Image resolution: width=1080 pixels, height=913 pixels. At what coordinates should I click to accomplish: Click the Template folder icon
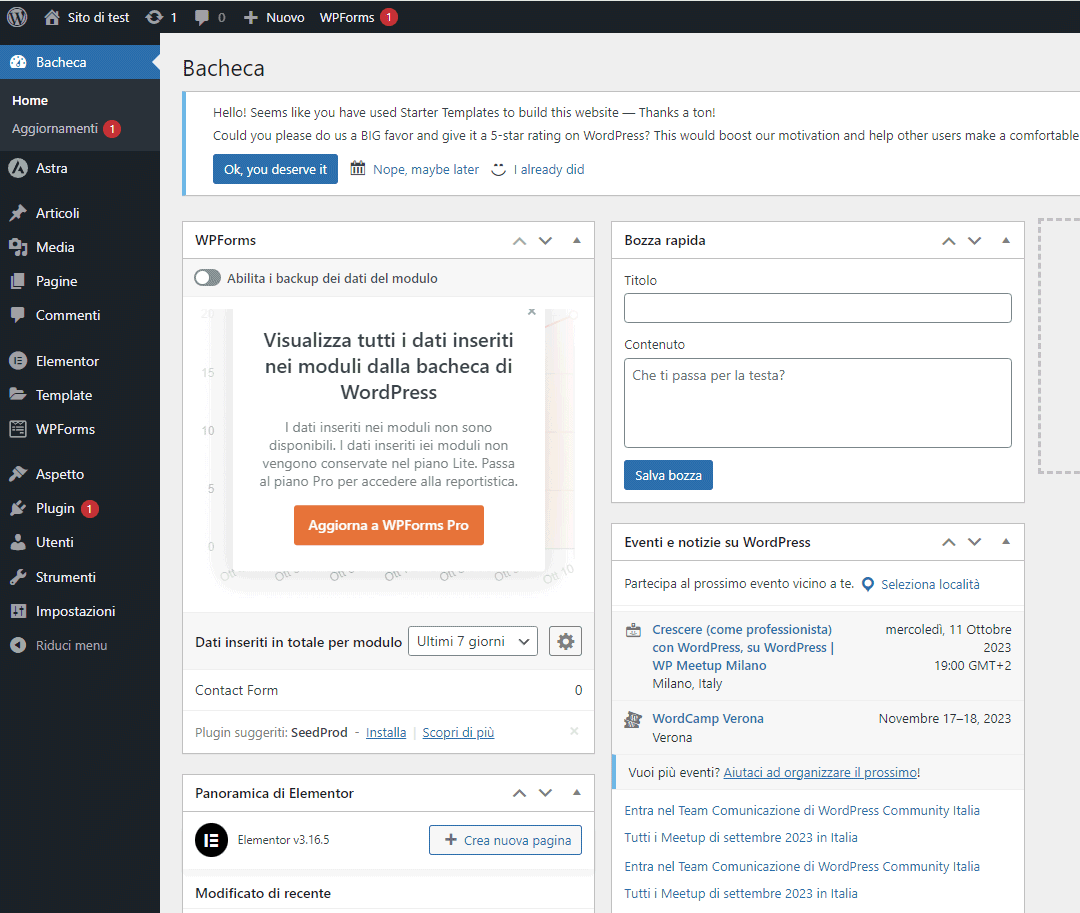(18, 395)
